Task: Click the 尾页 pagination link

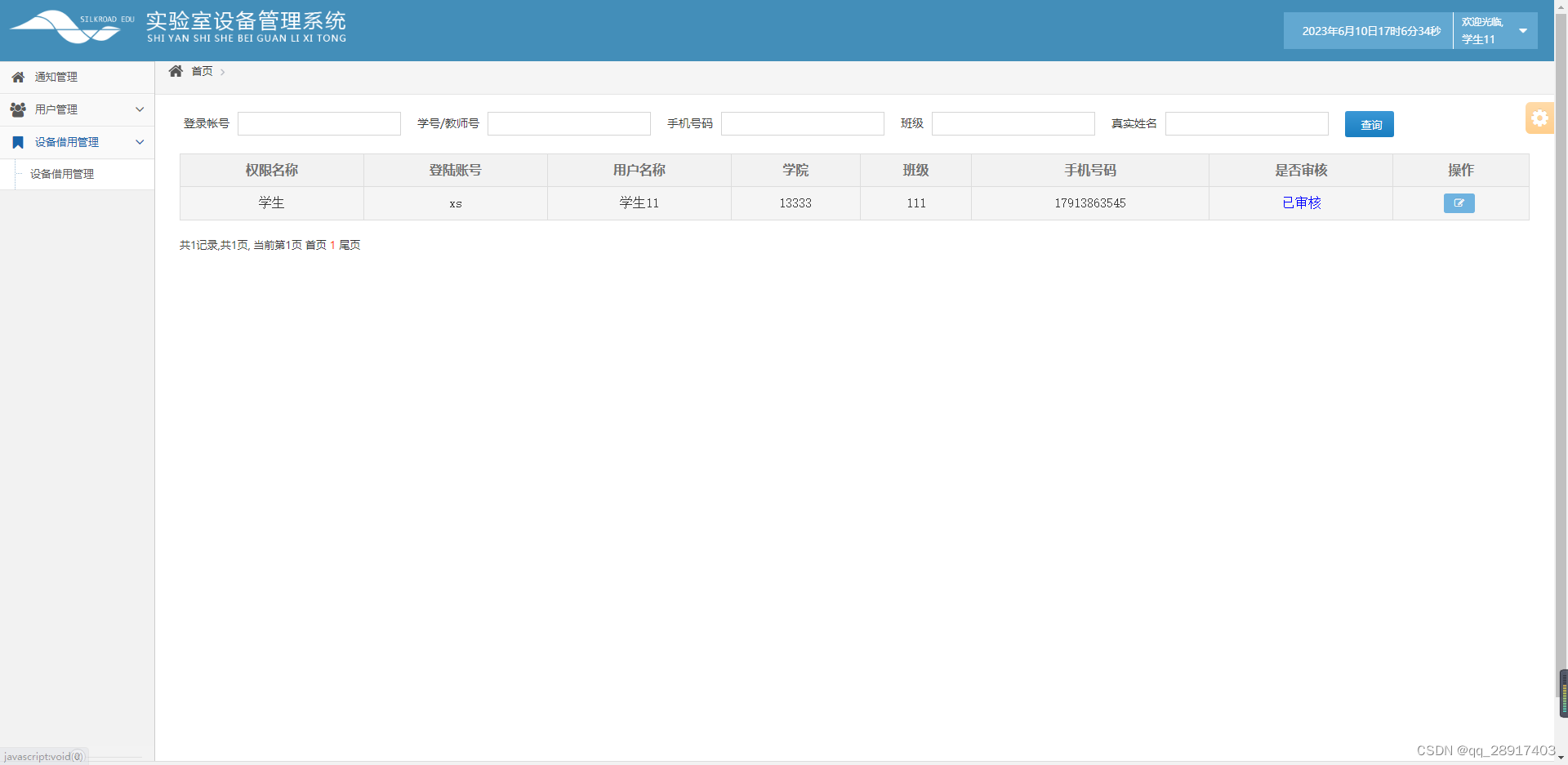Action: (350, 245)
